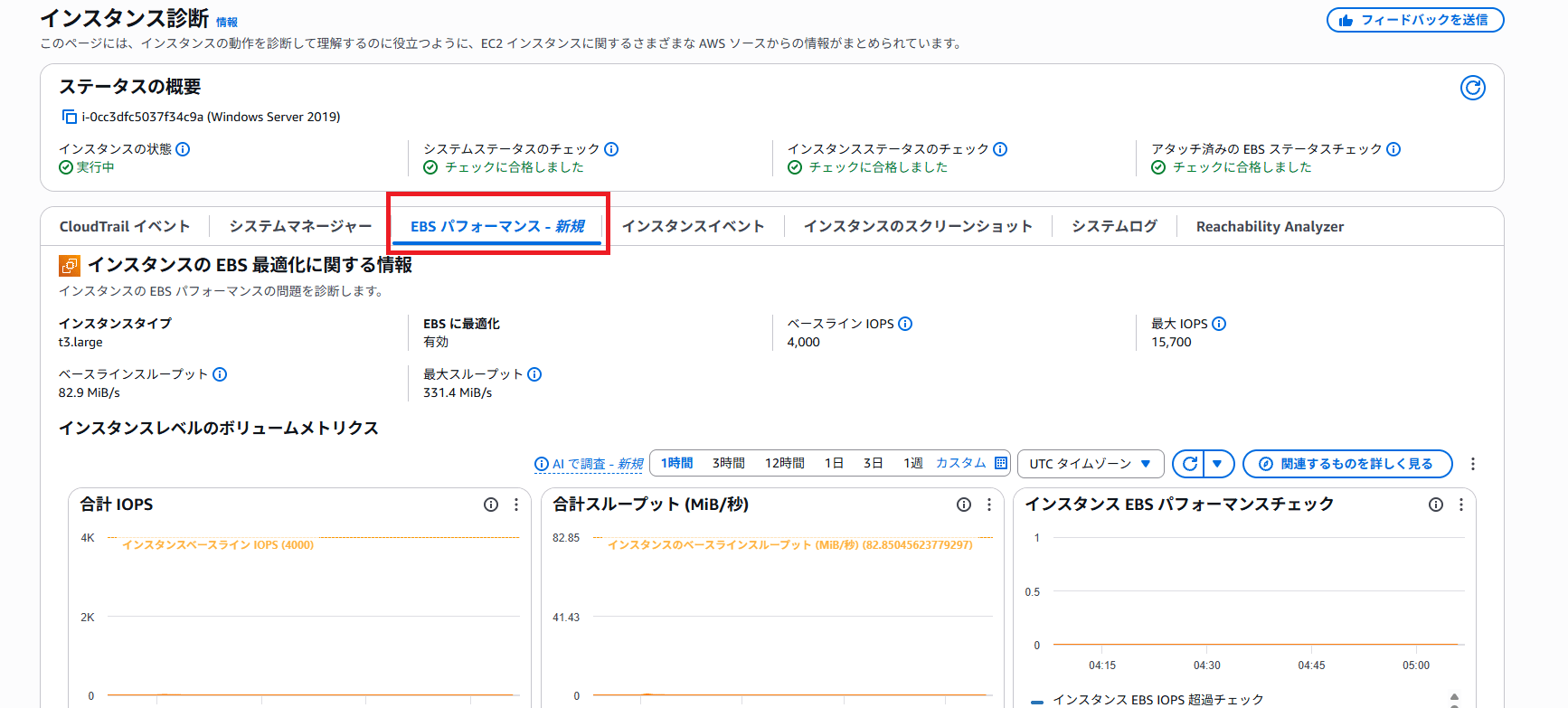Click the baseline throughput annotation in 合計スループット chart
The height and width of the screenshot is (708, 1568).
790,544
